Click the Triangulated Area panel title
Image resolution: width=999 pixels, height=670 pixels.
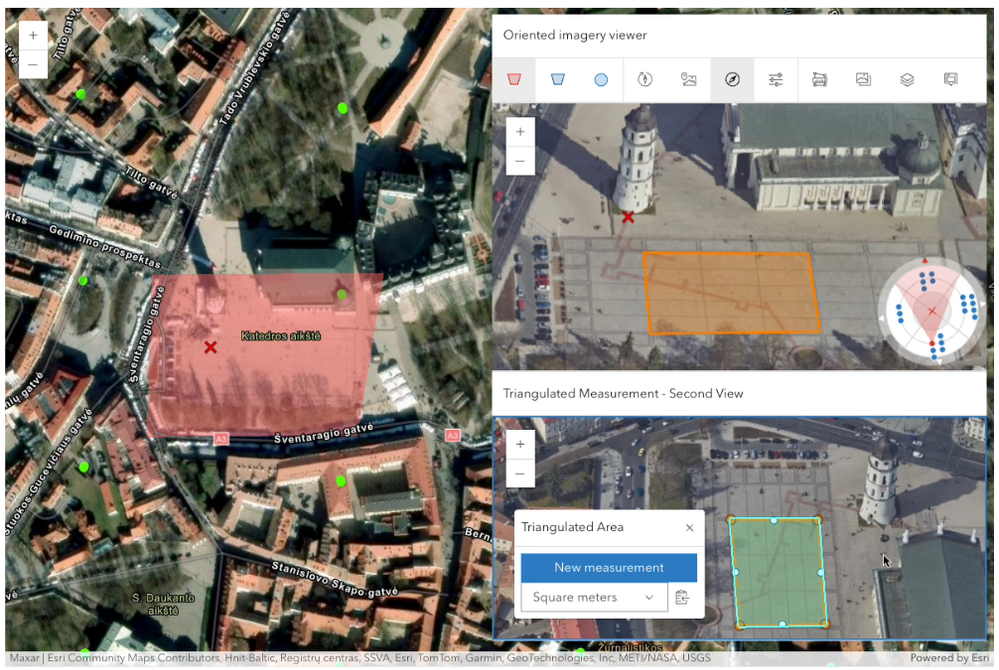pyautogui.click(x=572, y=527)
